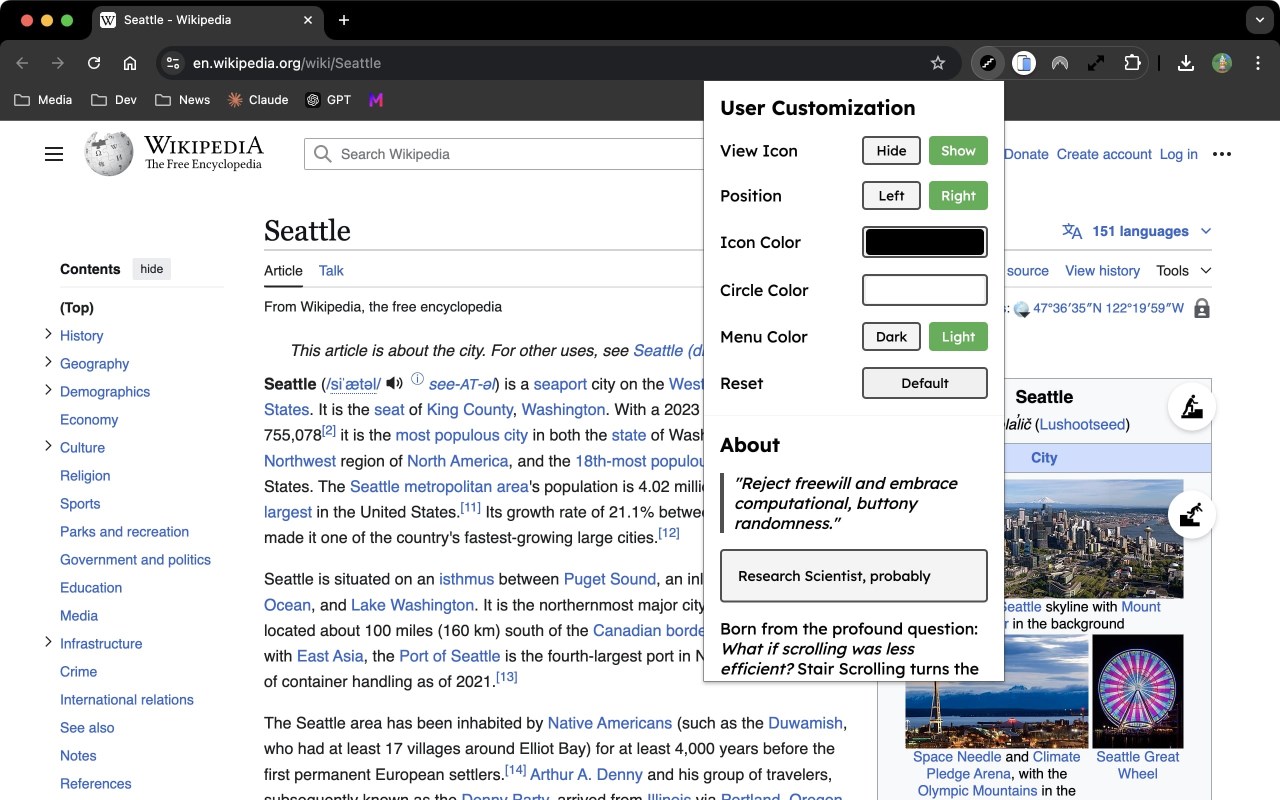Switch Menu Color to Dark
Viewport: 1280px width, 800px height.
(x=891, y=337)
